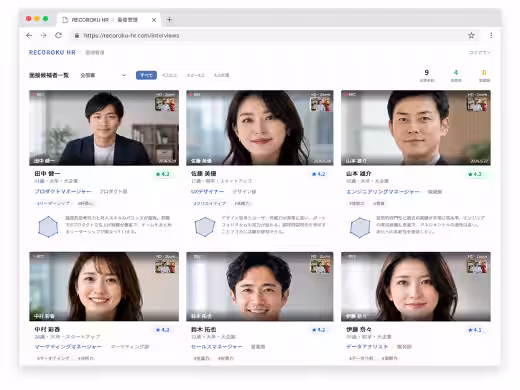Screen dimensions: 520x390
Task: Click the candidate name 田中 健一
Action: tap(47, 174)
